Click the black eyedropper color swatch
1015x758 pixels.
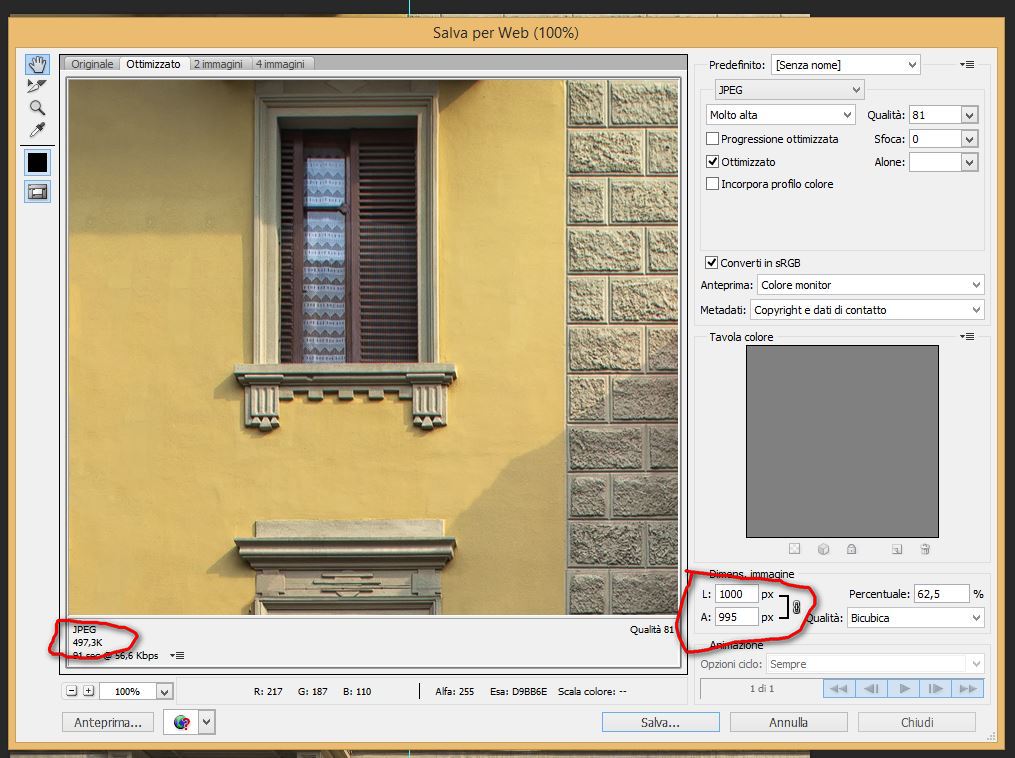37,162
